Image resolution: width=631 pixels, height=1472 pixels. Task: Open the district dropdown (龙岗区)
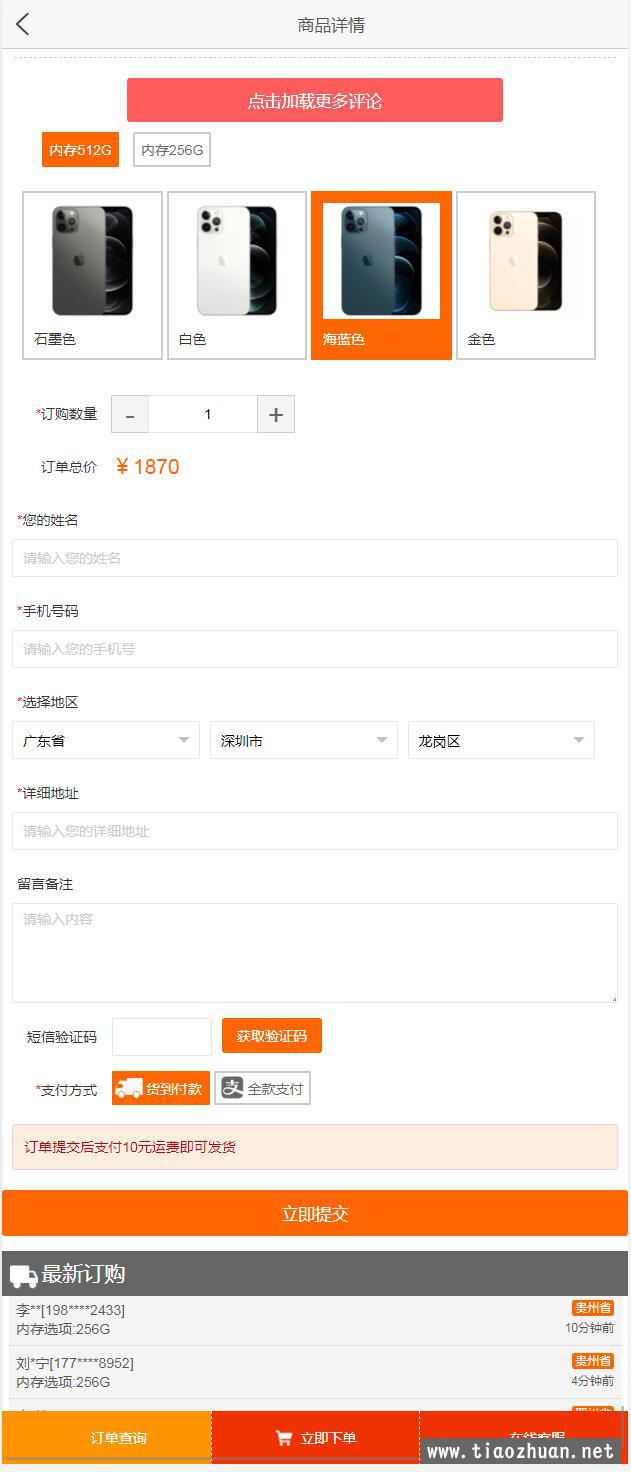click(501, 740)
